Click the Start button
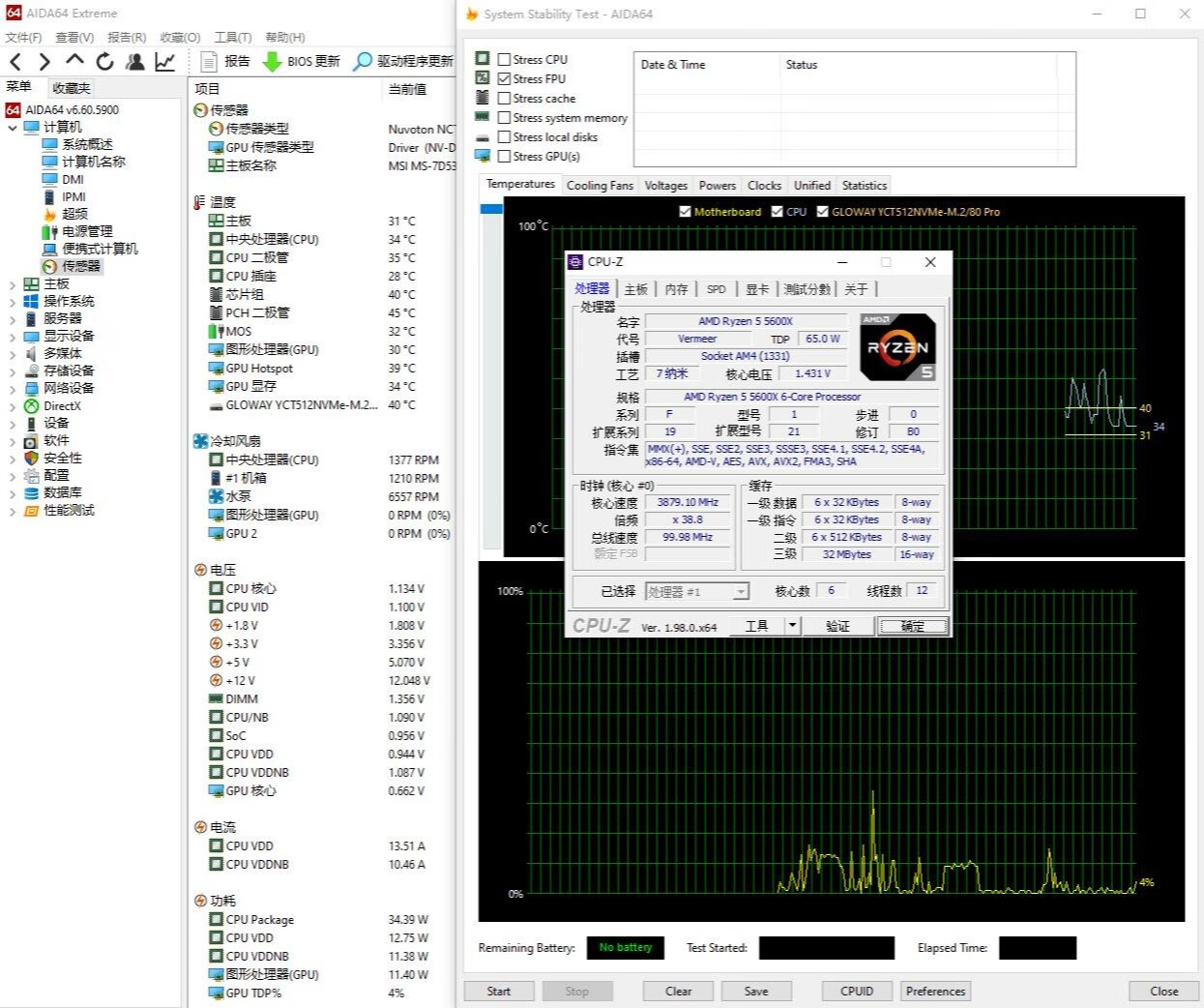 coord(498,991)
